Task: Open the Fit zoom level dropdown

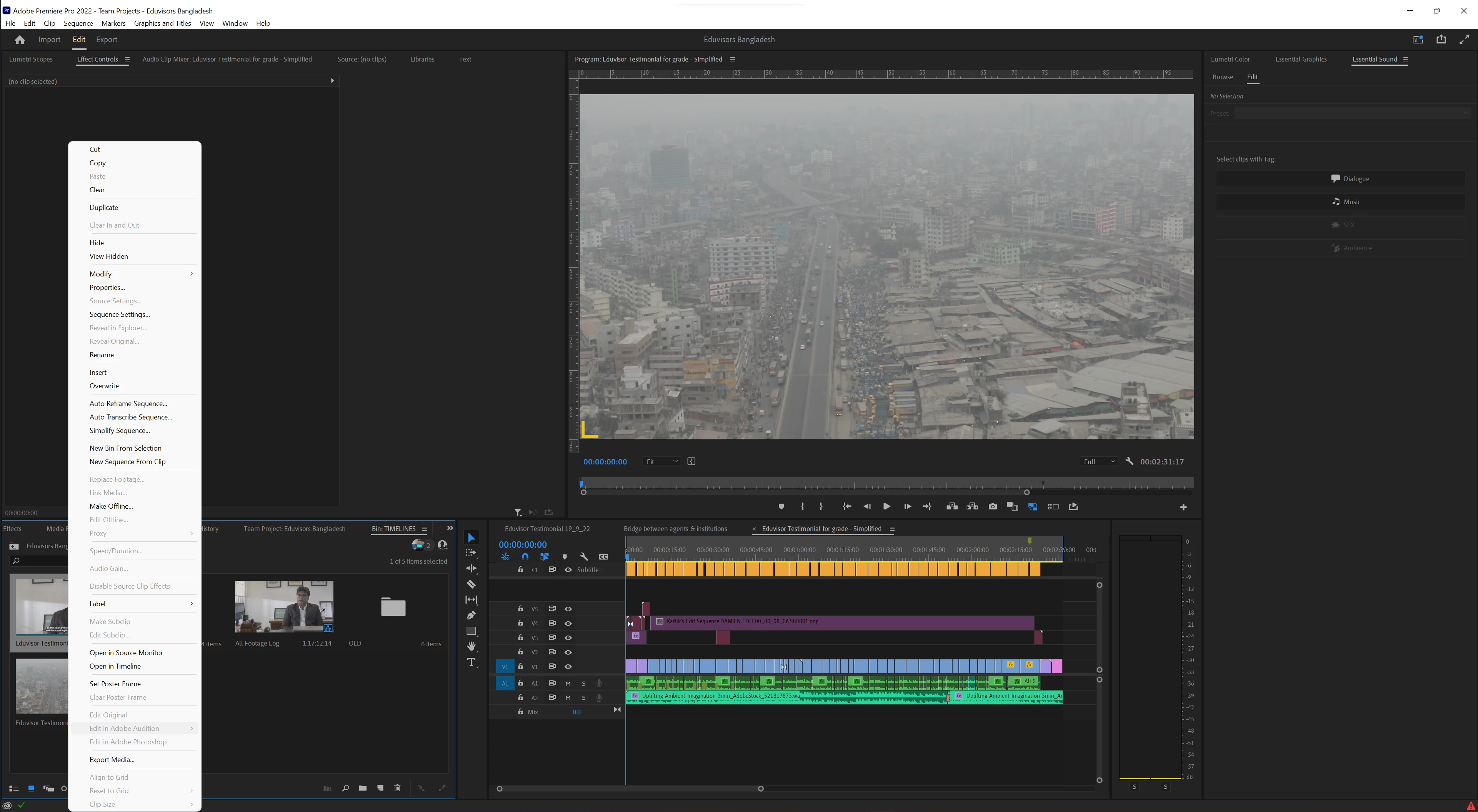Action: [662, 462]
